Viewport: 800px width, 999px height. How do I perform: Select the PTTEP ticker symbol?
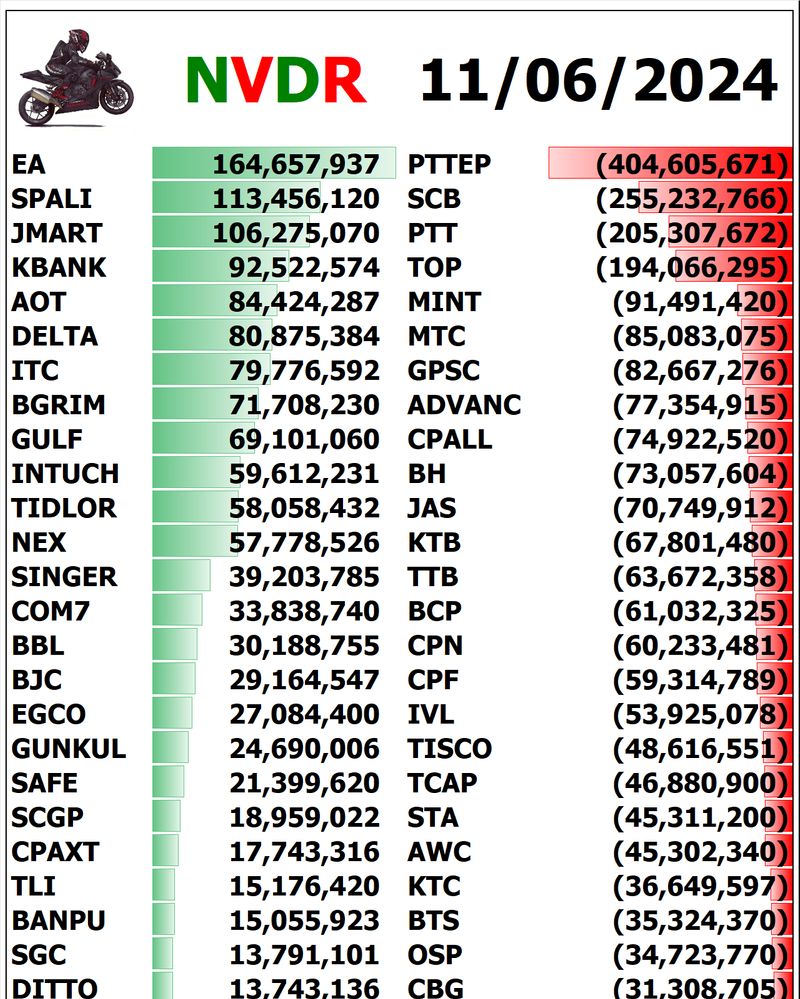coord(450,165)
